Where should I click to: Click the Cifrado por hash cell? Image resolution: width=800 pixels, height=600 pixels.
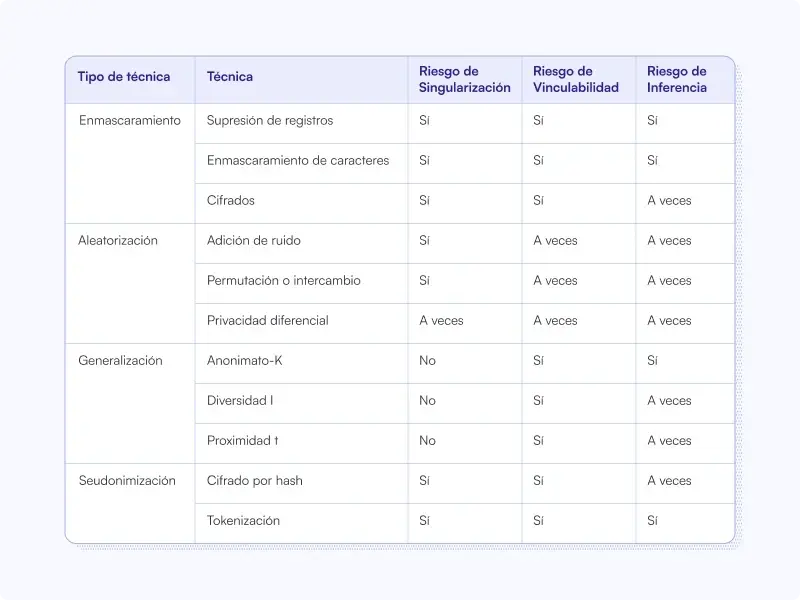point(301,483)
